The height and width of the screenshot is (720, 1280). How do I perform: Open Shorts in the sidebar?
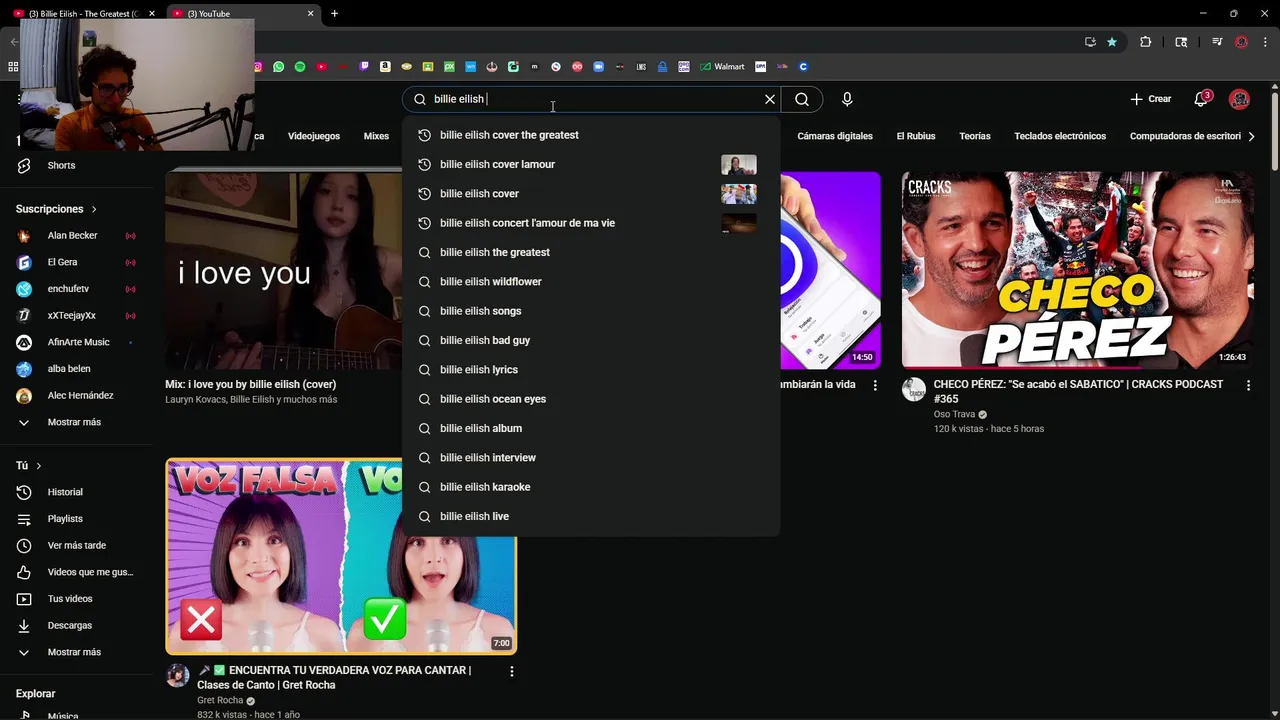tap(61, 165)
